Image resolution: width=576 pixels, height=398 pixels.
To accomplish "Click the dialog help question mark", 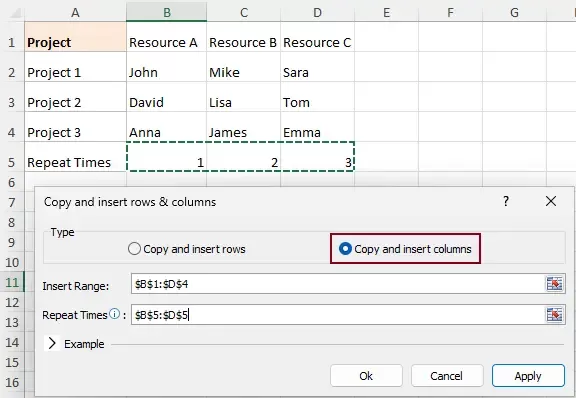I will pos(506,201).
